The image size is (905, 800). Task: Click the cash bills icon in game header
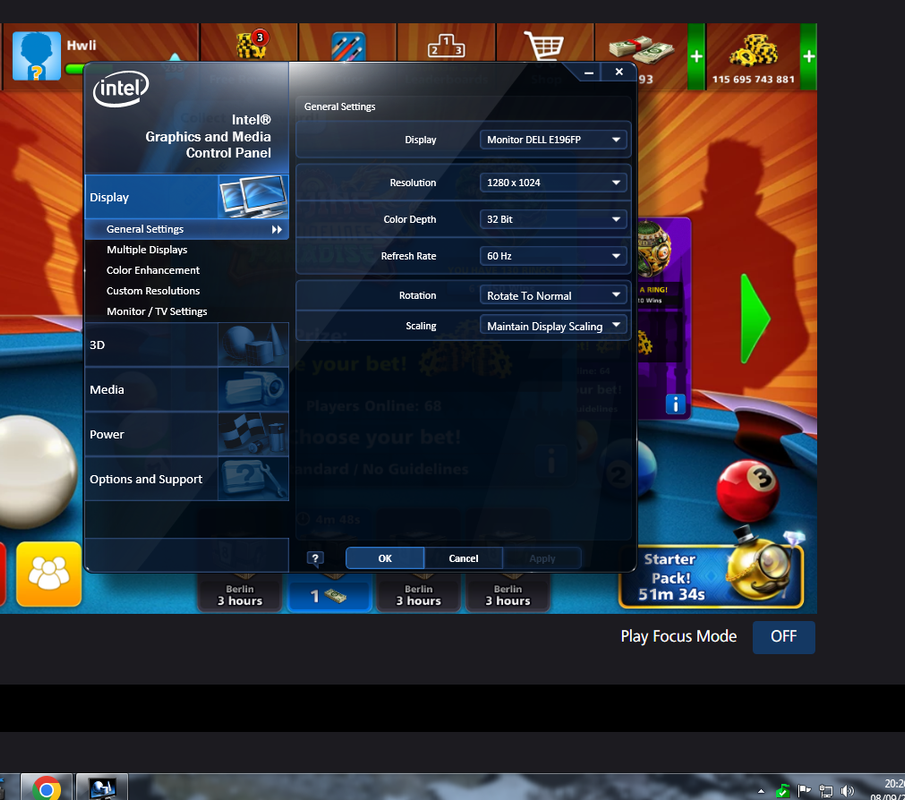click(641, 49)
